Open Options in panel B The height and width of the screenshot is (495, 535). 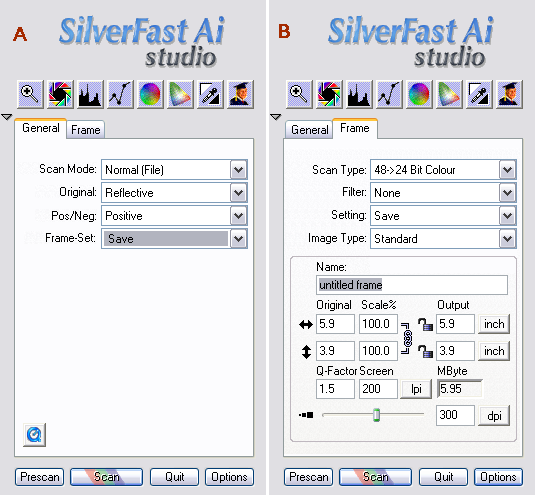[498, 477]
